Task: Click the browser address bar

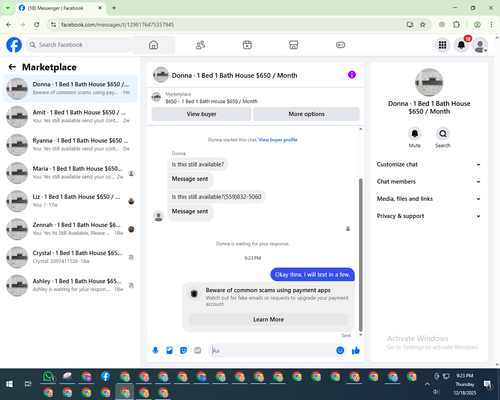Action: [x=231, y=24]
